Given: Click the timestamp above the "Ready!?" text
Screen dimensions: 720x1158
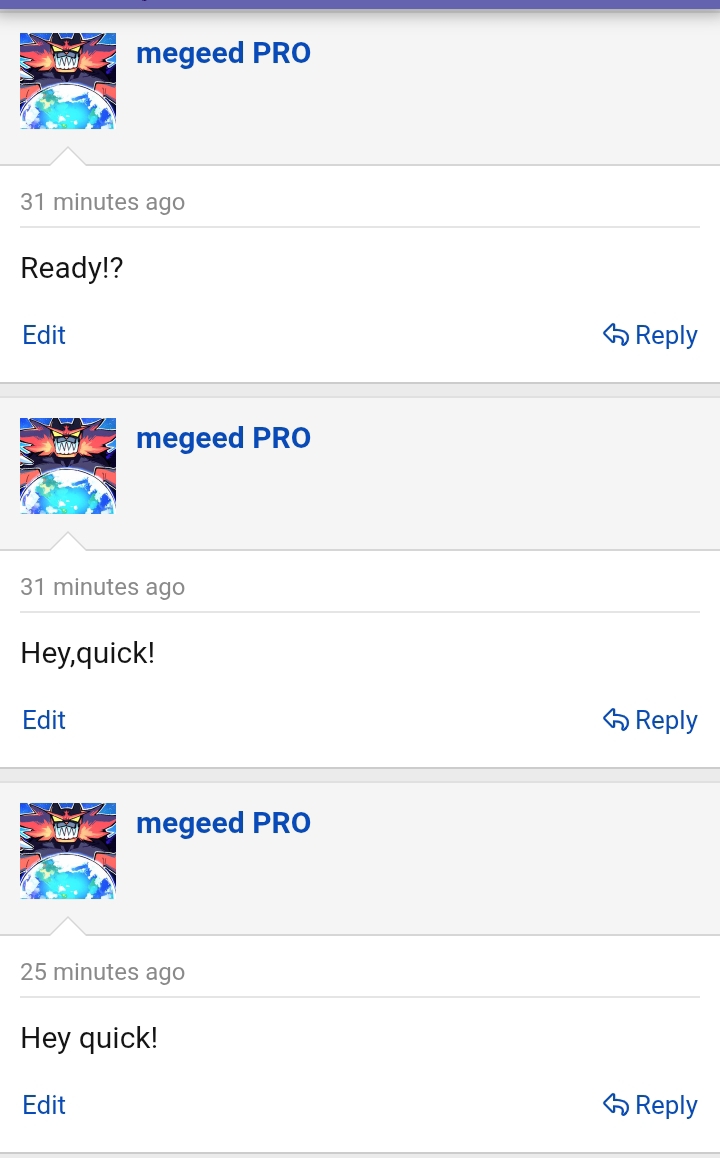Looking at the screenshot, I should [x=103, y=202].
